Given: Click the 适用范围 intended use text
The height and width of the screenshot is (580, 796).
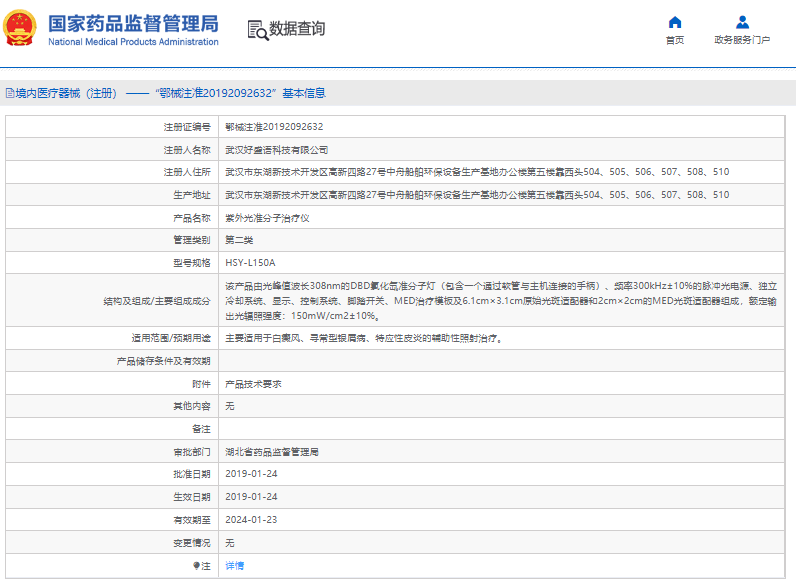Looking at the screenshot, I should pyautogui.click(x=365, y=338).
